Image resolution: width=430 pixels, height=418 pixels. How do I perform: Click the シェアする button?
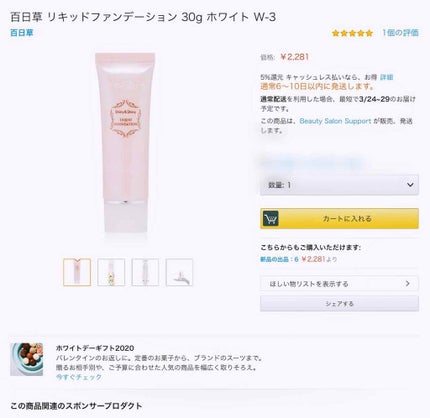tap(339, 304)
